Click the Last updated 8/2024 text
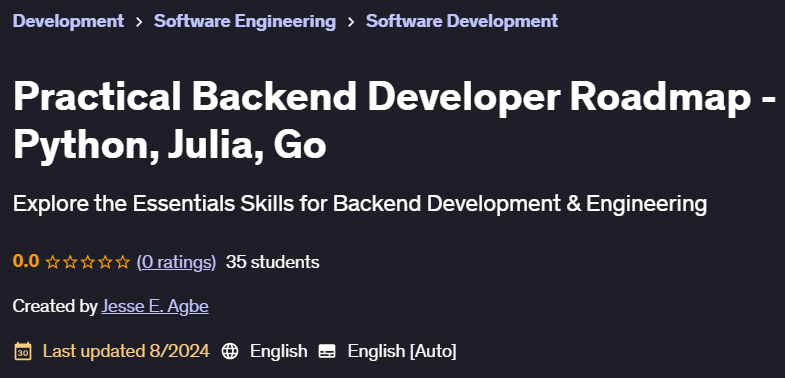Image resolution: width=785 pixels, height=378 pixels. pos(126,351)
